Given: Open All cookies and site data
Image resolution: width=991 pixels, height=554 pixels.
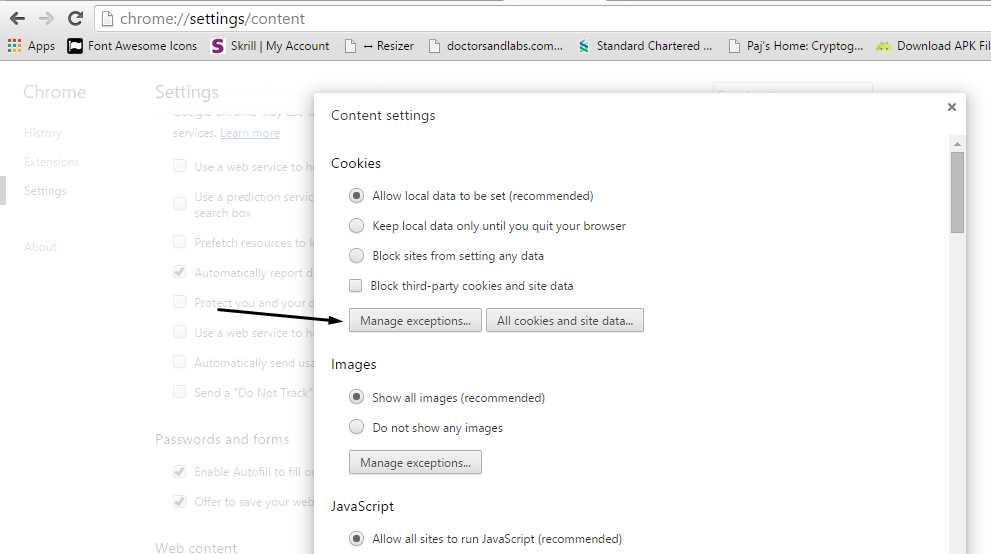Looking at the screenshot, I should [x=564, y=320].
